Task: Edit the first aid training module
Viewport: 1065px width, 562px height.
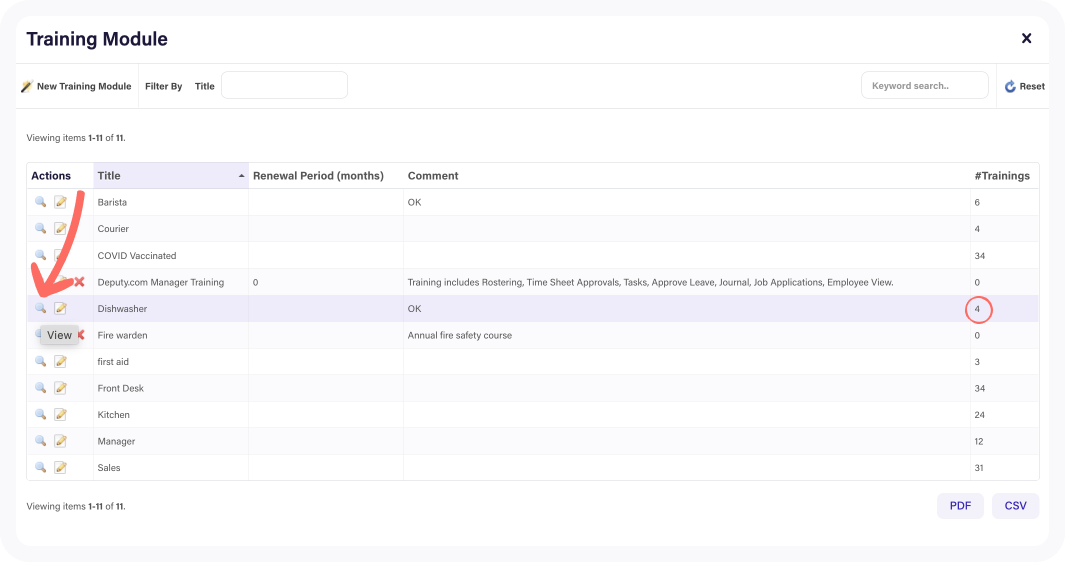Action: pyautogui.click(x=60, y=361)
